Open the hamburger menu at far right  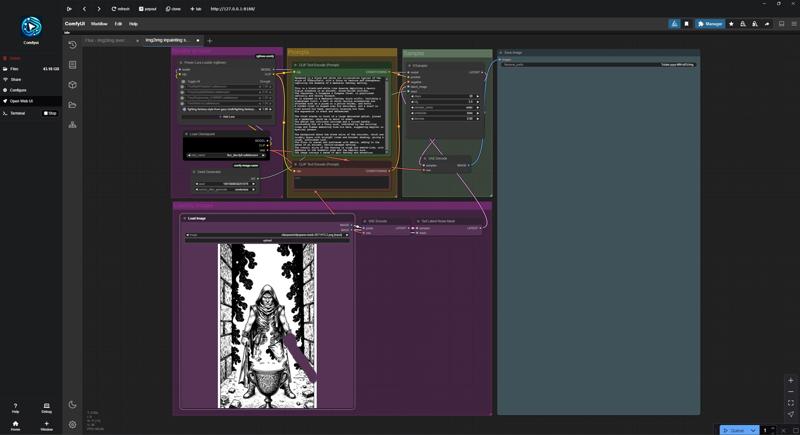click(794, 24)
